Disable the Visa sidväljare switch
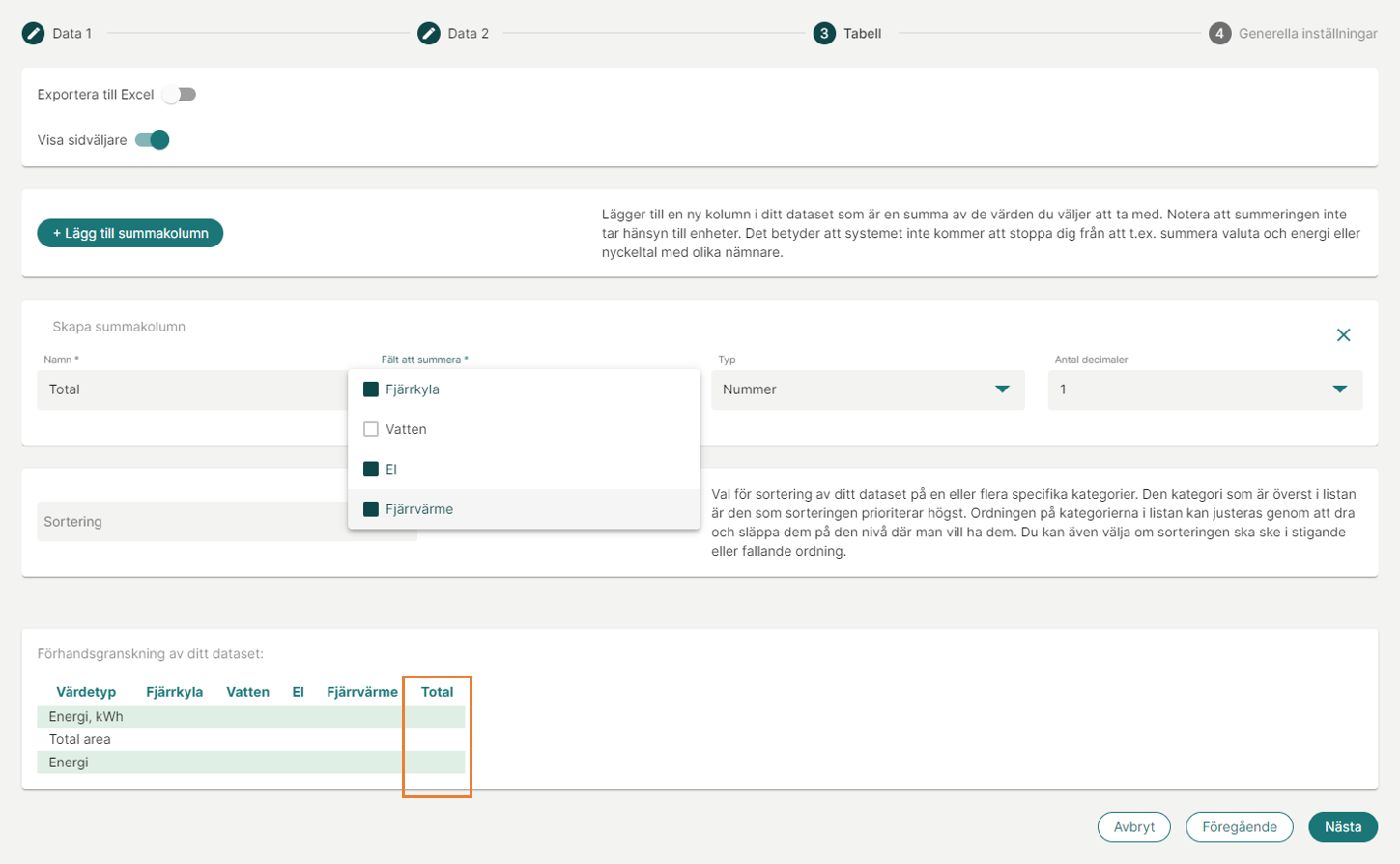This screenshot has height=864, width=1400. click(x=153, y=140)
